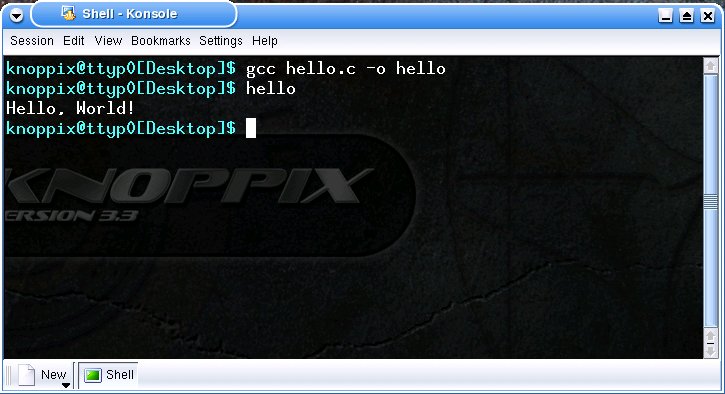
Task: Click the toolbar drag handle beside New
Action: click(9, 375)
